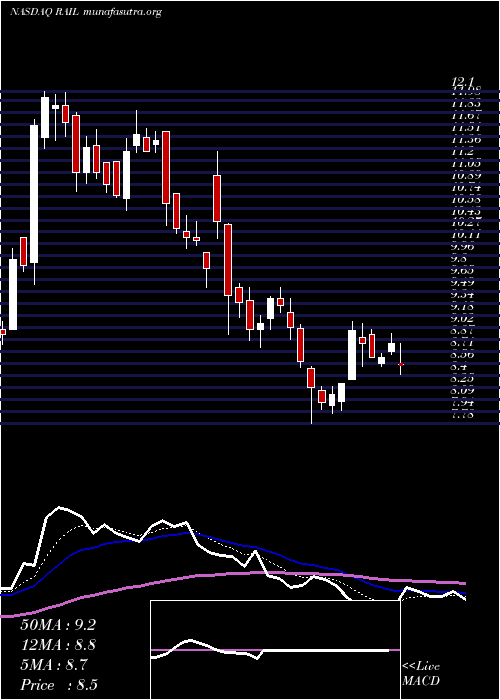Select the 50MA : 9.2 readout

(x=58, y=625)
